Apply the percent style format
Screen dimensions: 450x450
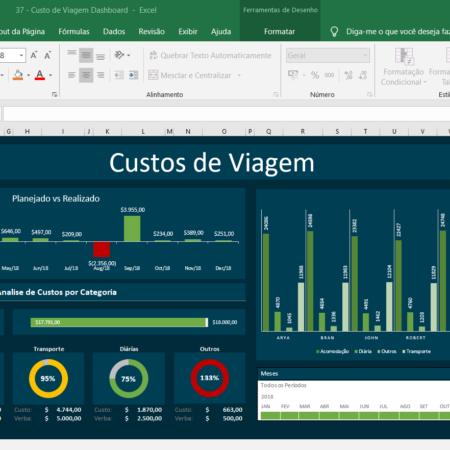pyautogui.click(x=315, y=75)
